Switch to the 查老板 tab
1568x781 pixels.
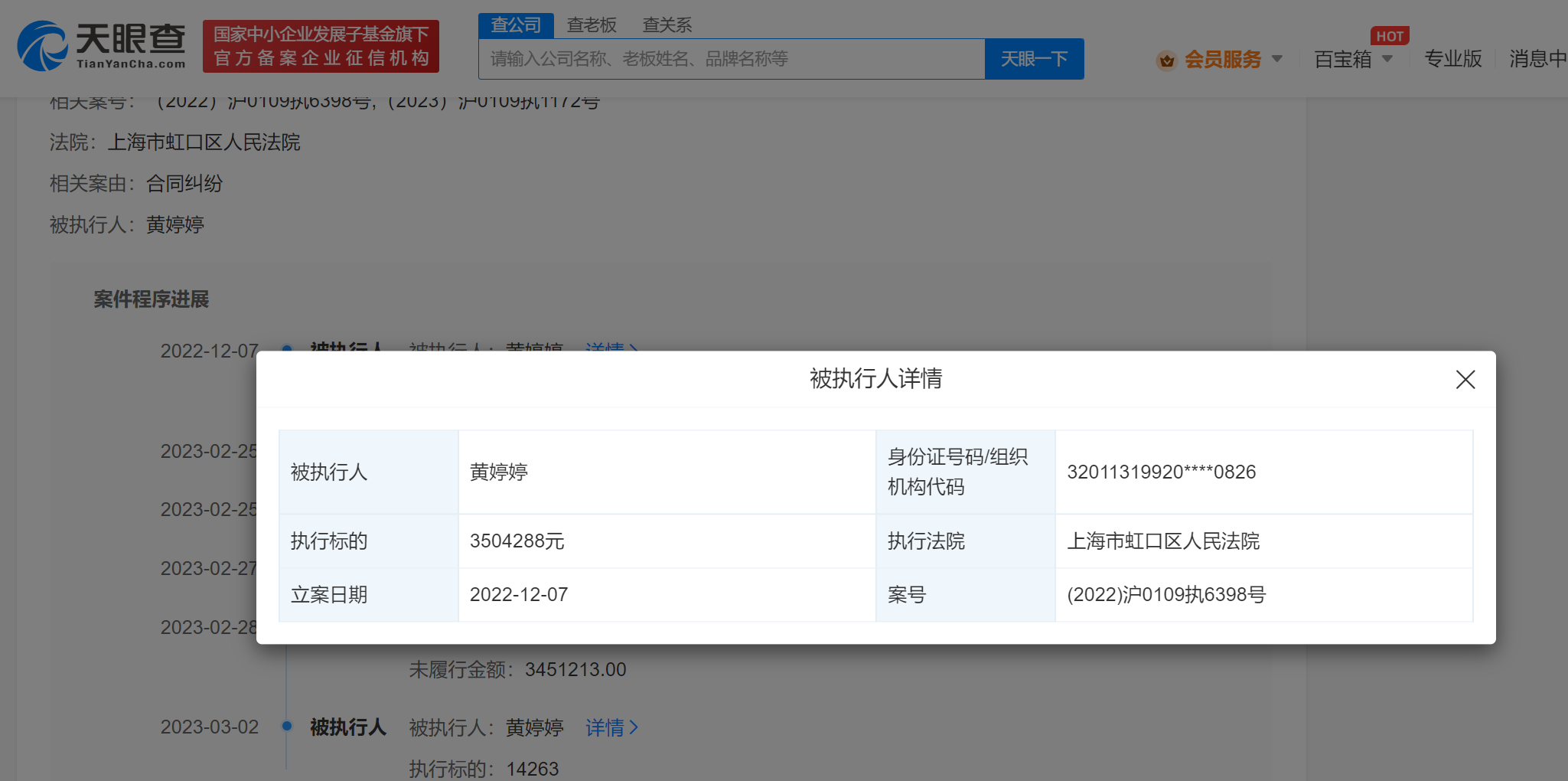592,25
